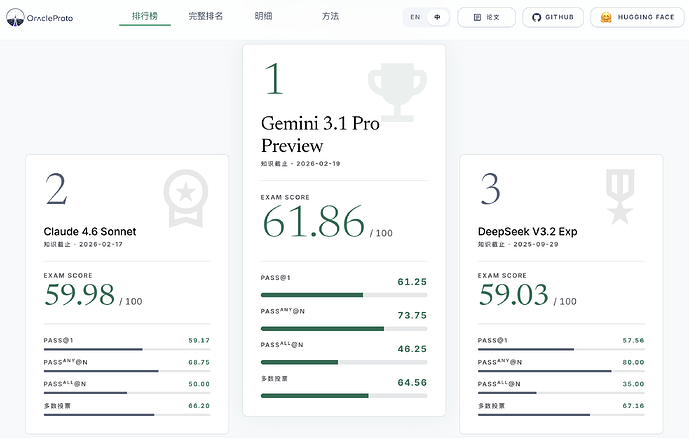689x438 pixels.
Task: Click the 57.56 value on DeepSeek card
Action: [633, 340]
